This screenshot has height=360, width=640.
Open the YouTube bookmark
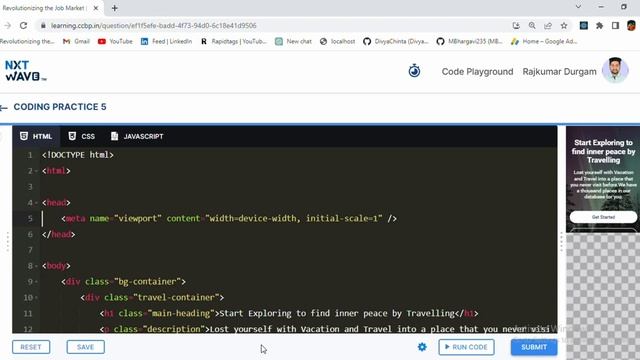pos(115,41)
